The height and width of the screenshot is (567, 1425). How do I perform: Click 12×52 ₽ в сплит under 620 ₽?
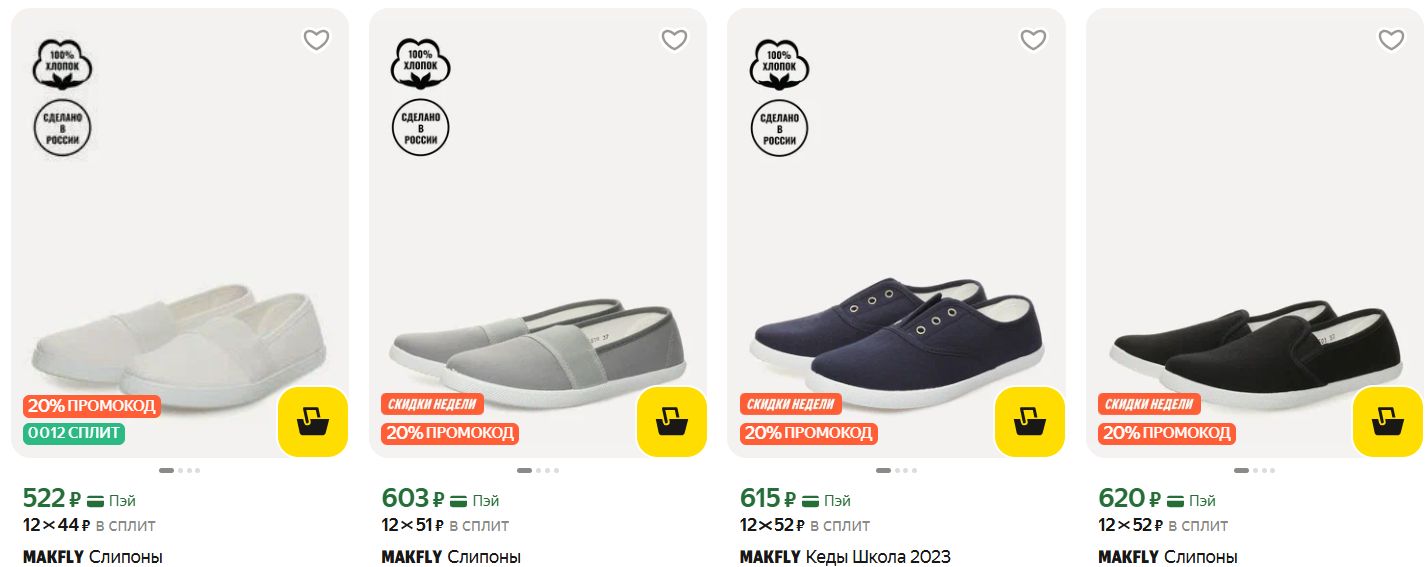[1163, 525]
